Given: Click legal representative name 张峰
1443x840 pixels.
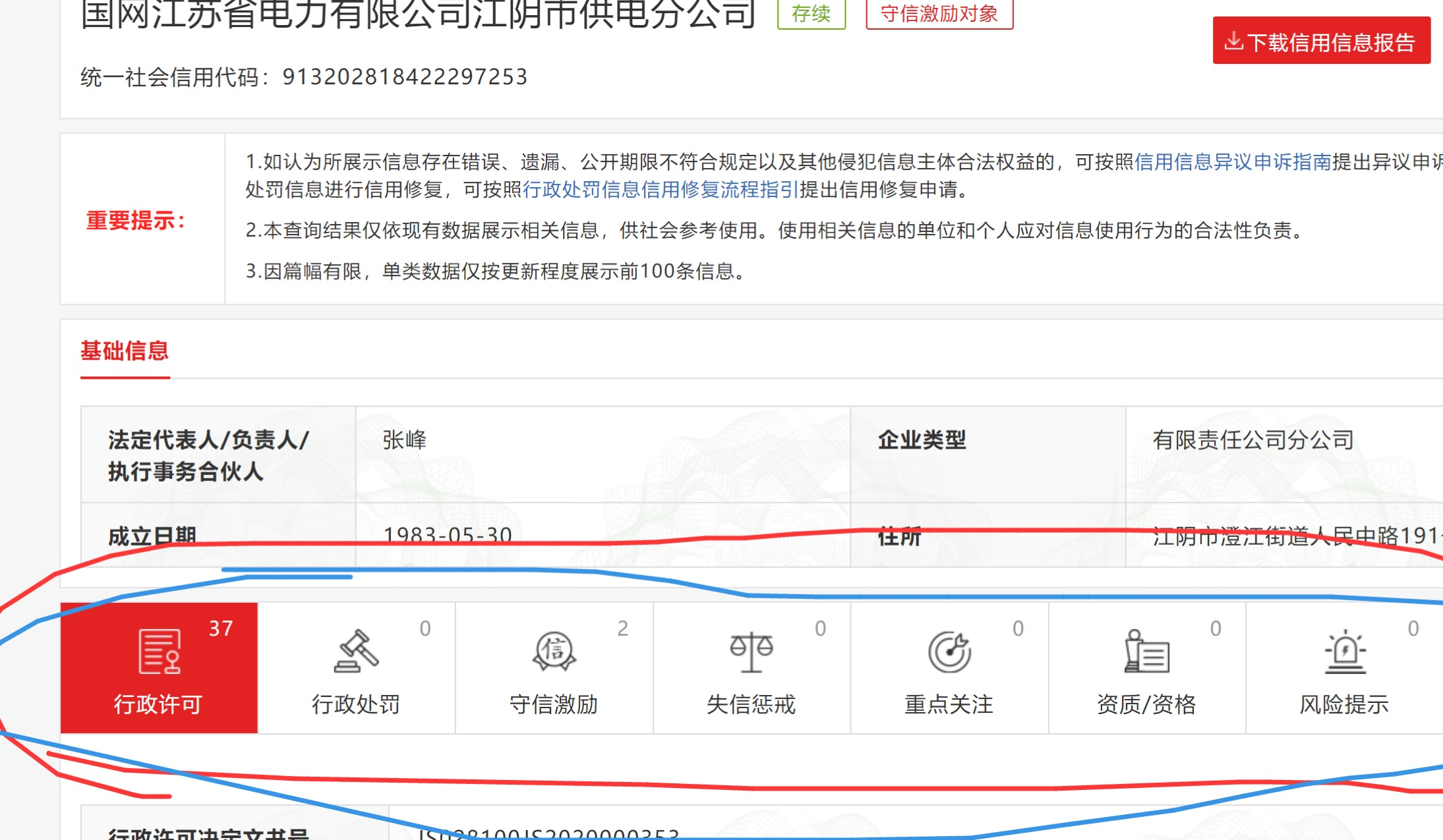Looking at the screenshot, I should (405, 439).
